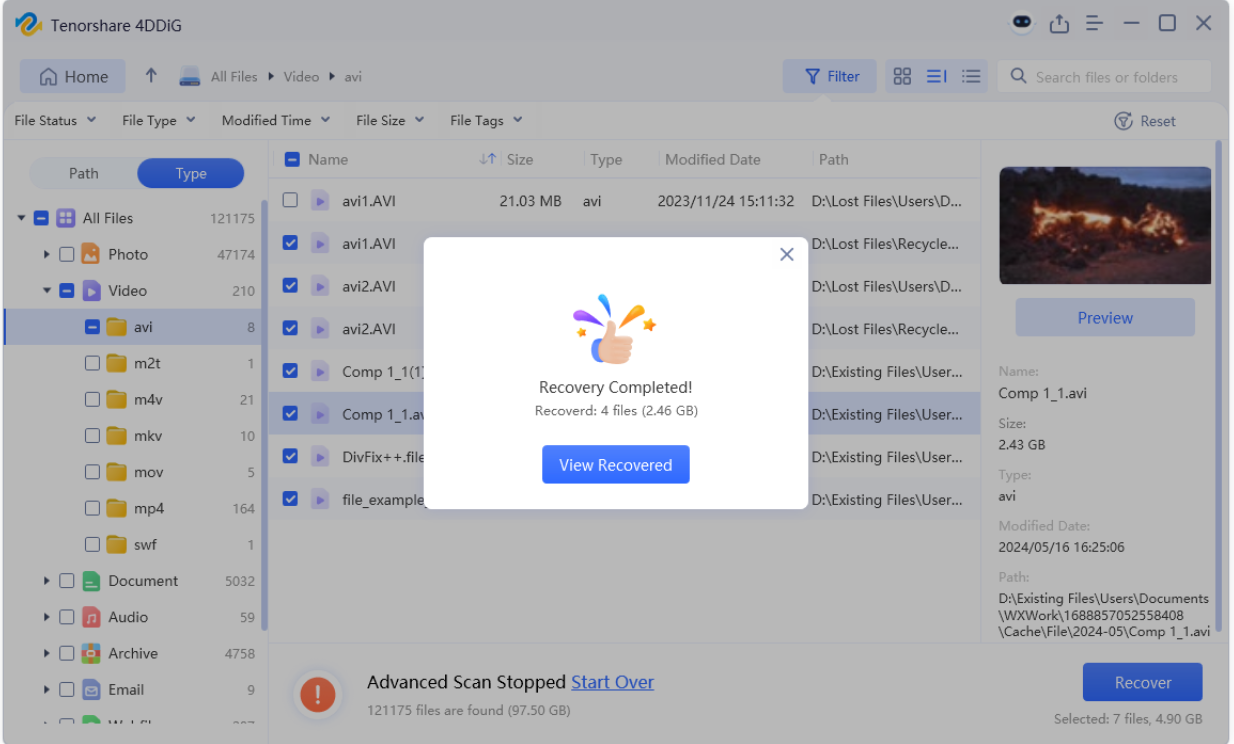Open the menu icon in title bar
The image size is (1234, 744).
[1095, 24]
